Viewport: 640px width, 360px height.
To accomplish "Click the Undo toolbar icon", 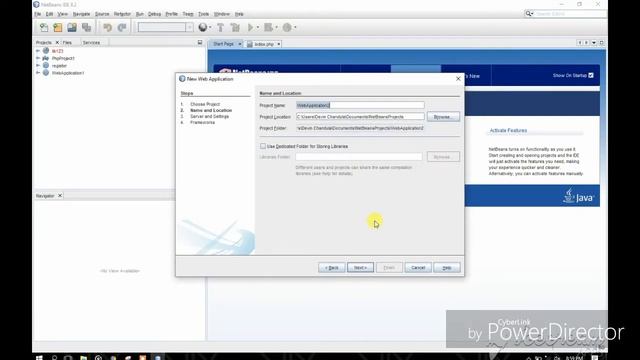I will 107,27.
